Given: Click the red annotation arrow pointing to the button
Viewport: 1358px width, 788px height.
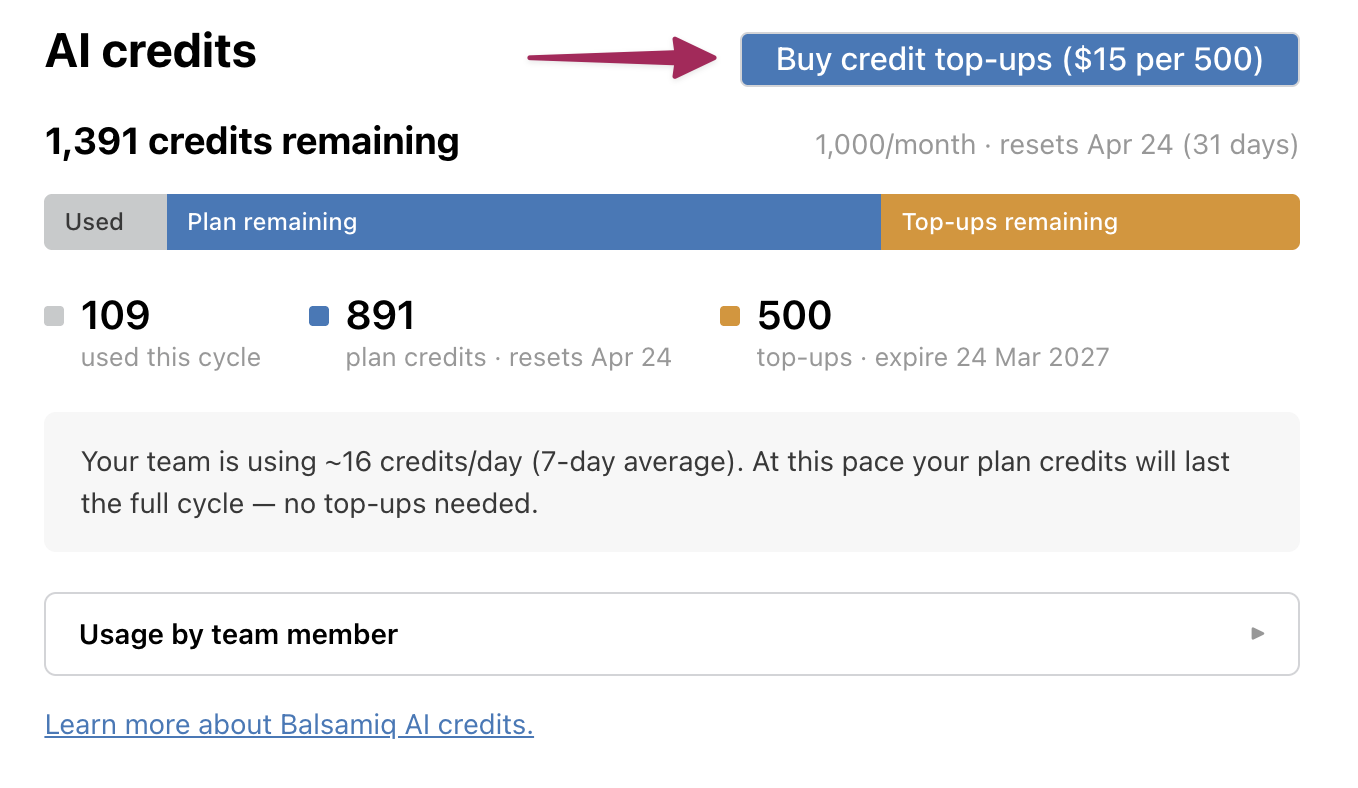Looking at the screenshot, I should (622, 57).
